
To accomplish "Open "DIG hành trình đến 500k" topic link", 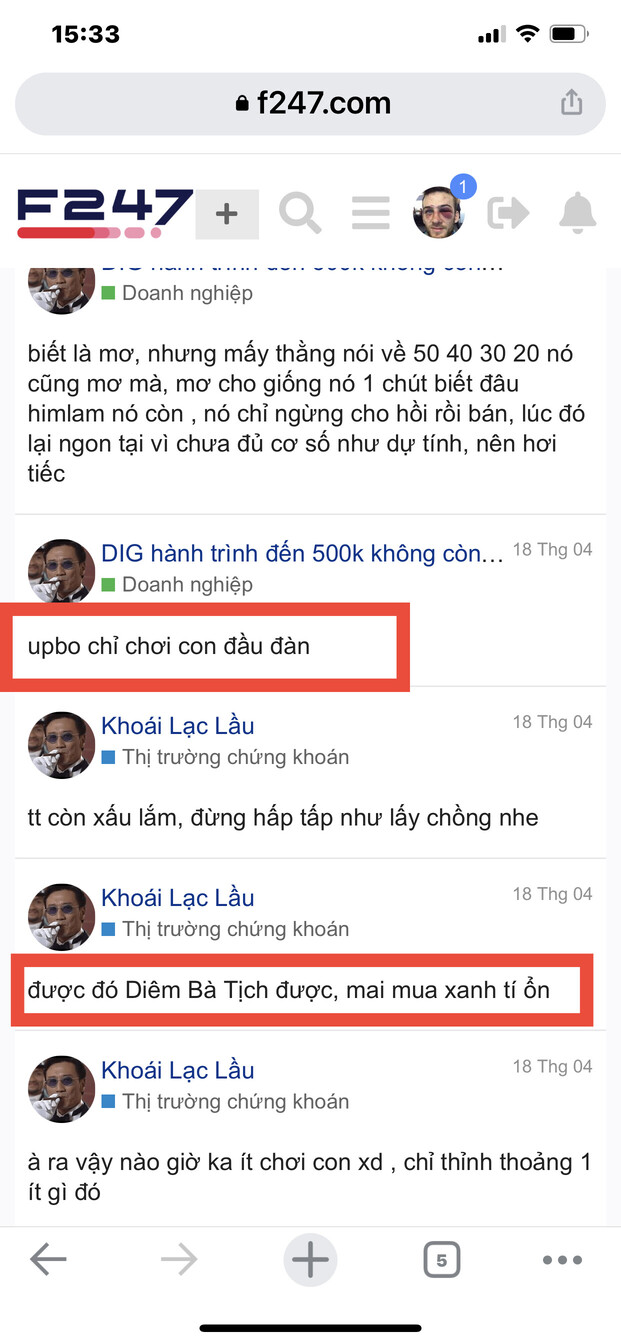I will coord(302,553).
